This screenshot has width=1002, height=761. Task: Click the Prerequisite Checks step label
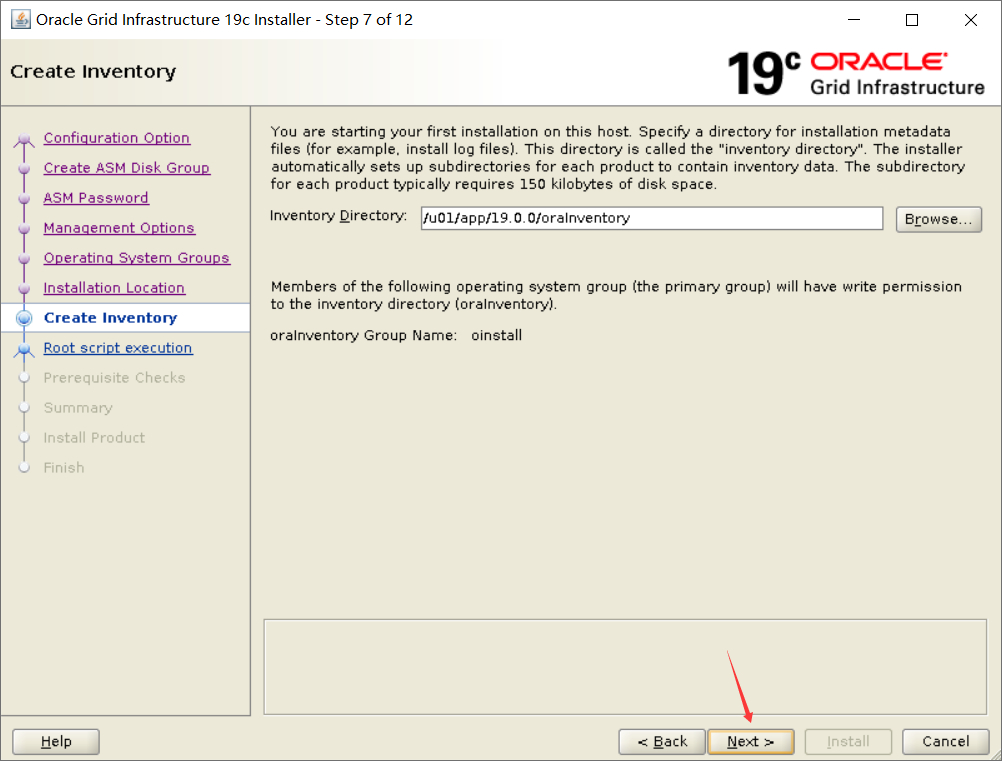coord(114,378)
